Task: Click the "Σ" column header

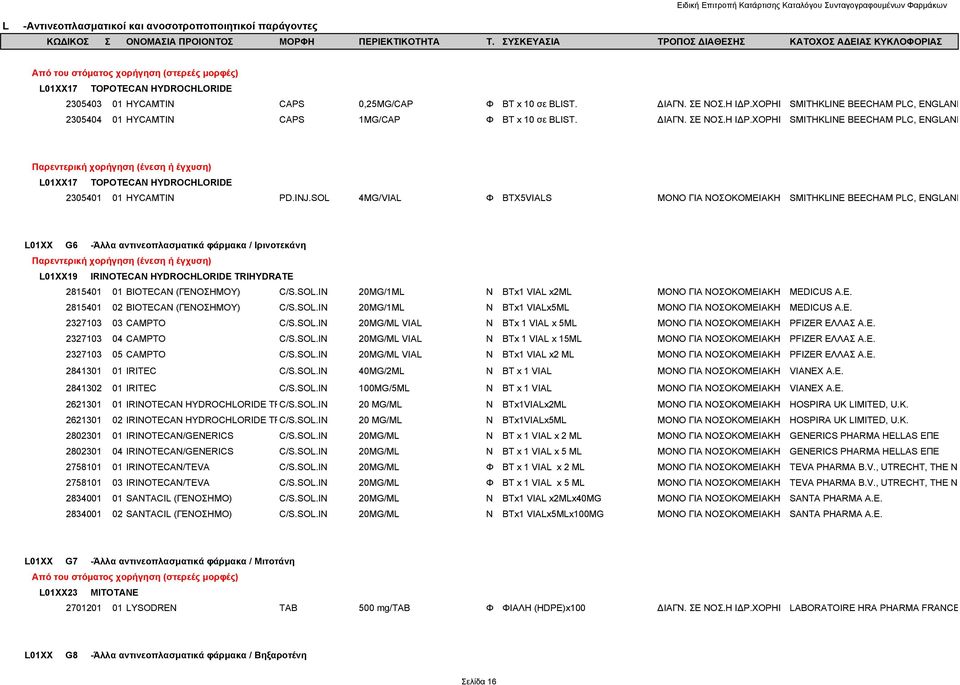Action: [108, 42]
